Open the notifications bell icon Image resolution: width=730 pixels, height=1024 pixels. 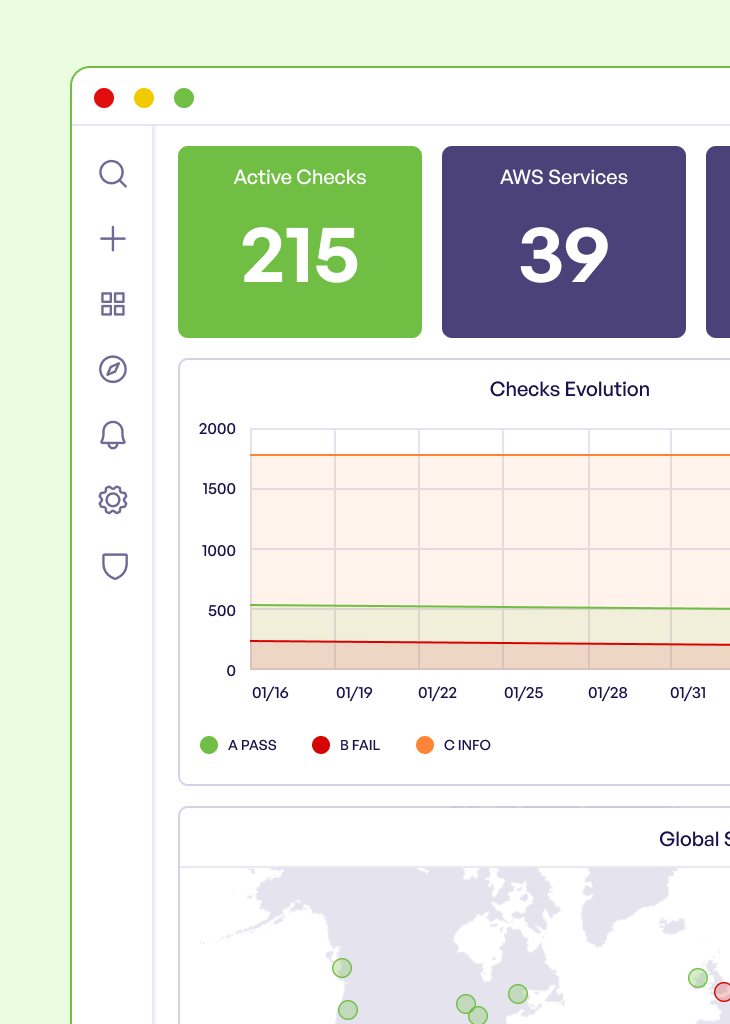[x=113, y=434]
